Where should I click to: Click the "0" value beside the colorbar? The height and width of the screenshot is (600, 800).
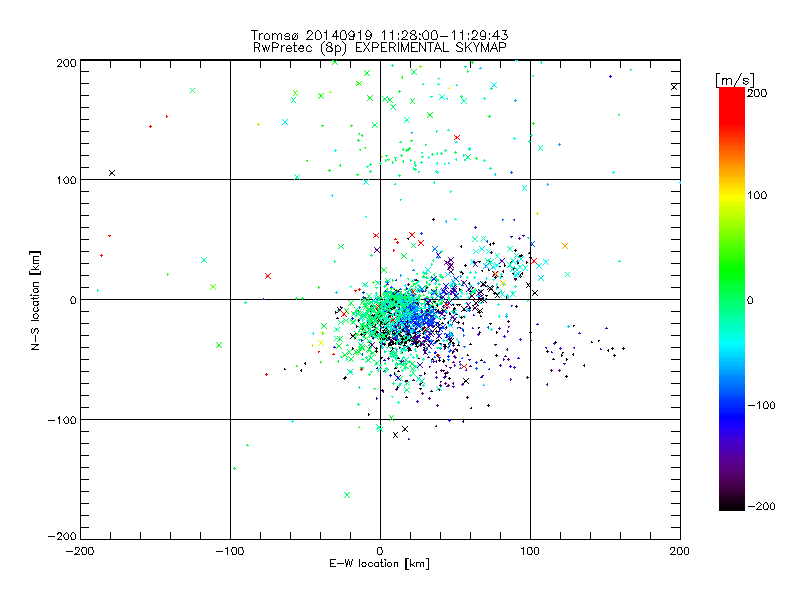click(x=750, y=300)
